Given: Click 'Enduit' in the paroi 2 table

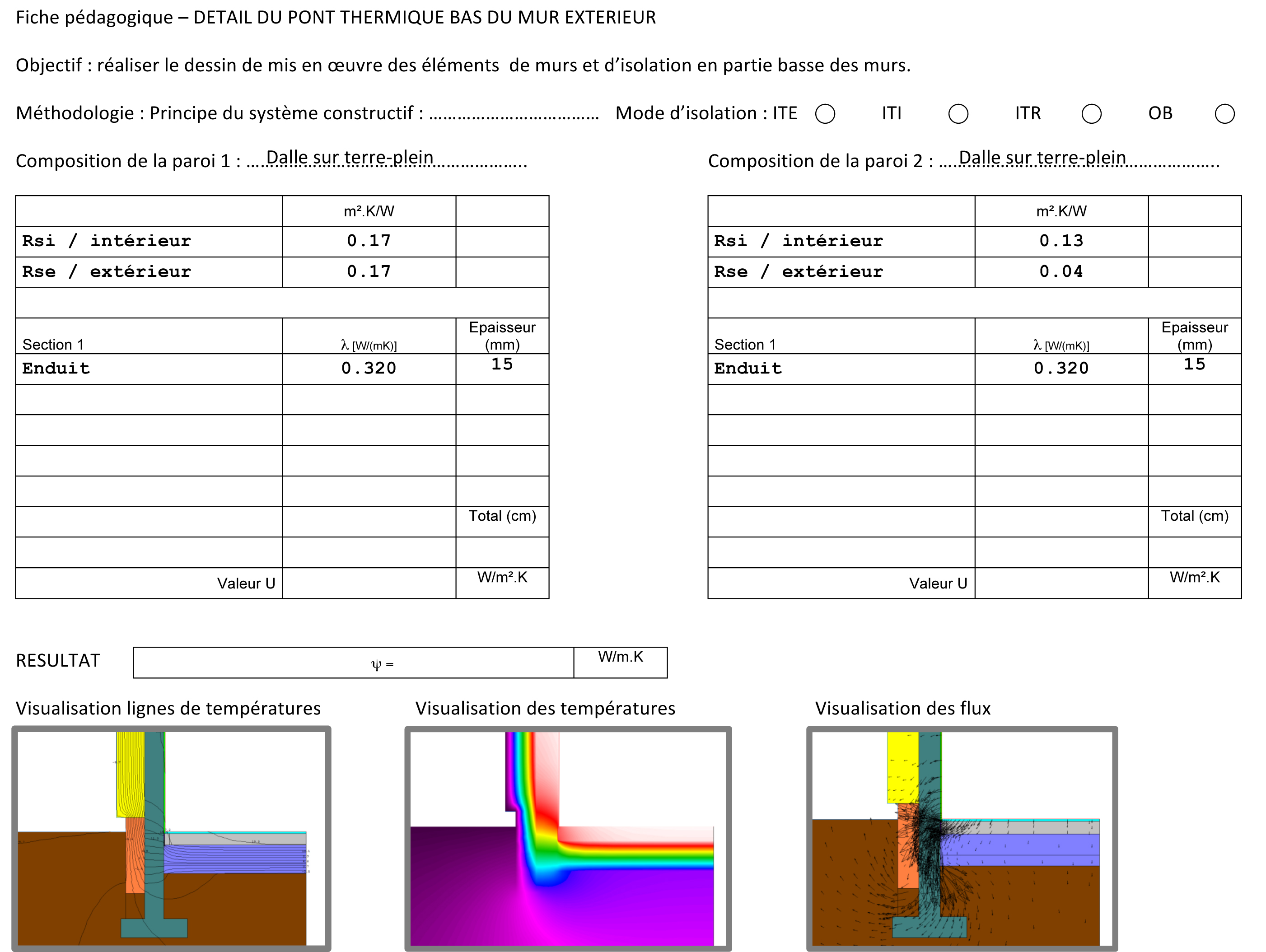Looking at the screenshot, I should [x=748, y=369].
